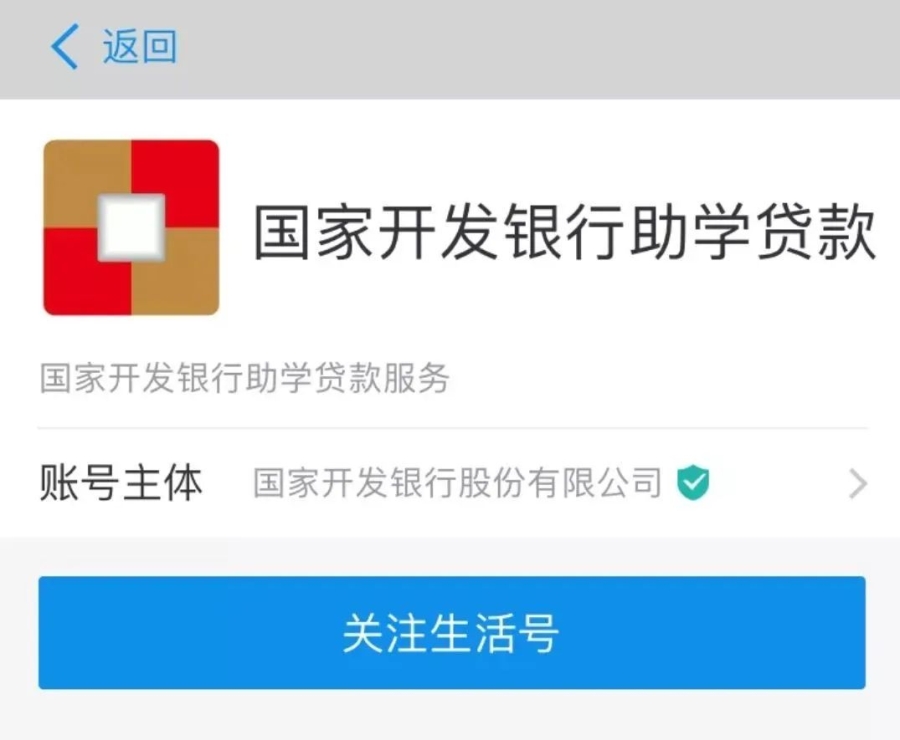Click the empty gray navigation bar area
This screenshot has height=740, width=900.
click(534, 49)
